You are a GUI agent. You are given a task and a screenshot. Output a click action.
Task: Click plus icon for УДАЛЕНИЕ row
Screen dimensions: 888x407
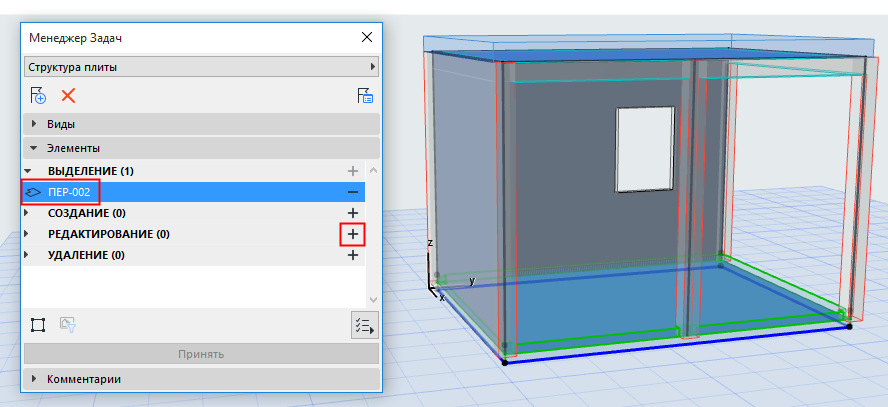353,255
